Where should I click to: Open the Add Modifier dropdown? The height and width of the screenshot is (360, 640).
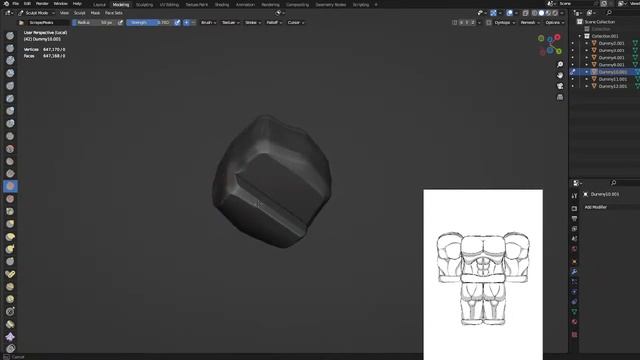[611, 207]
